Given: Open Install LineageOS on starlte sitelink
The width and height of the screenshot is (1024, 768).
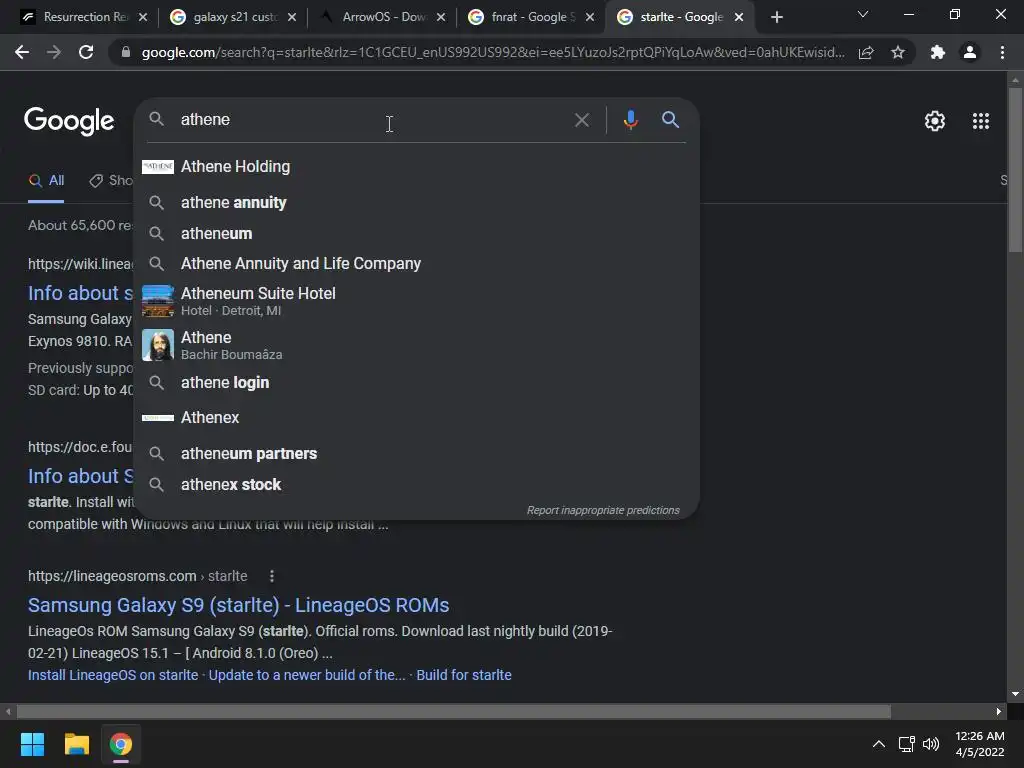Looking at the screenshot, I should [113, 675].
